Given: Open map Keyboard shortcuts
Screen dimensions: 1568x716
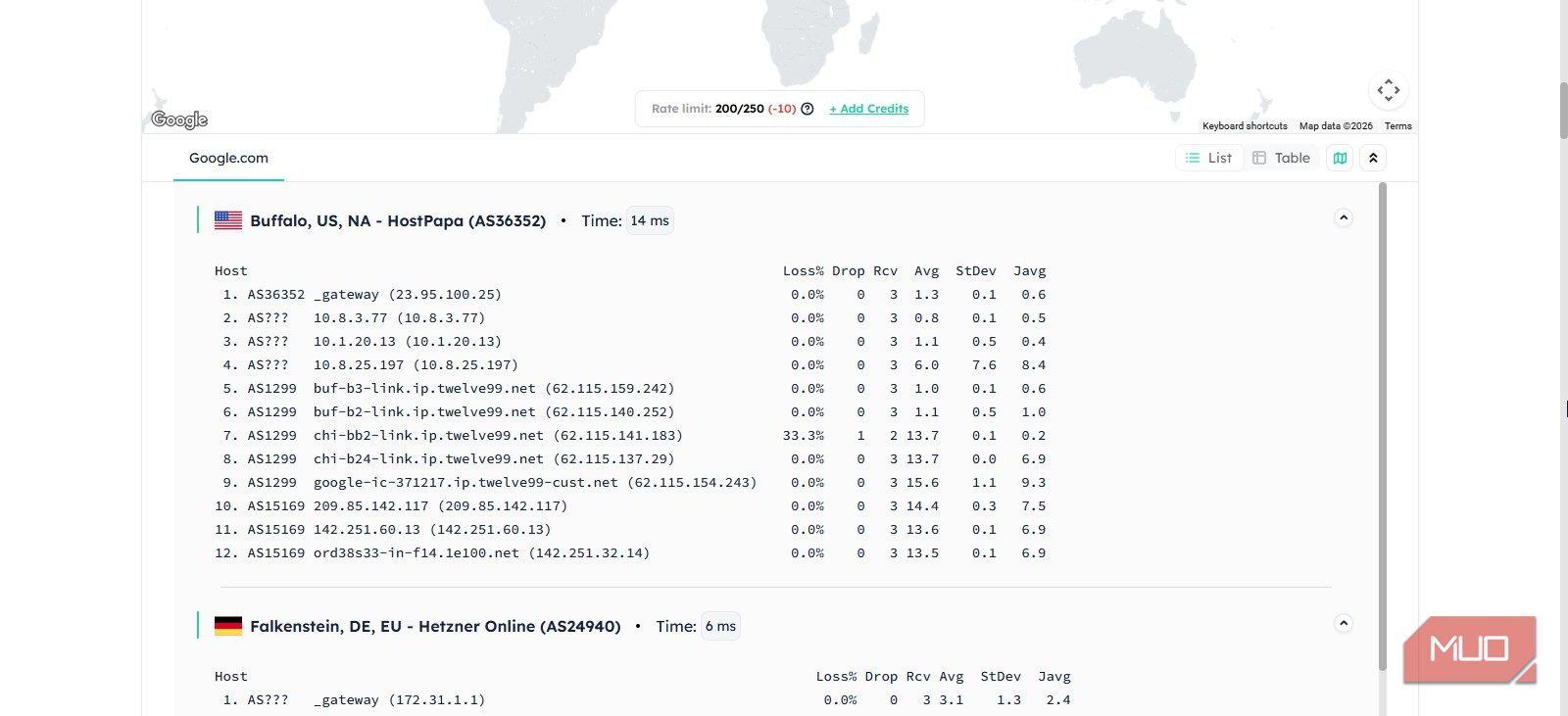Looking at the screenshot, I should 1245,125.
